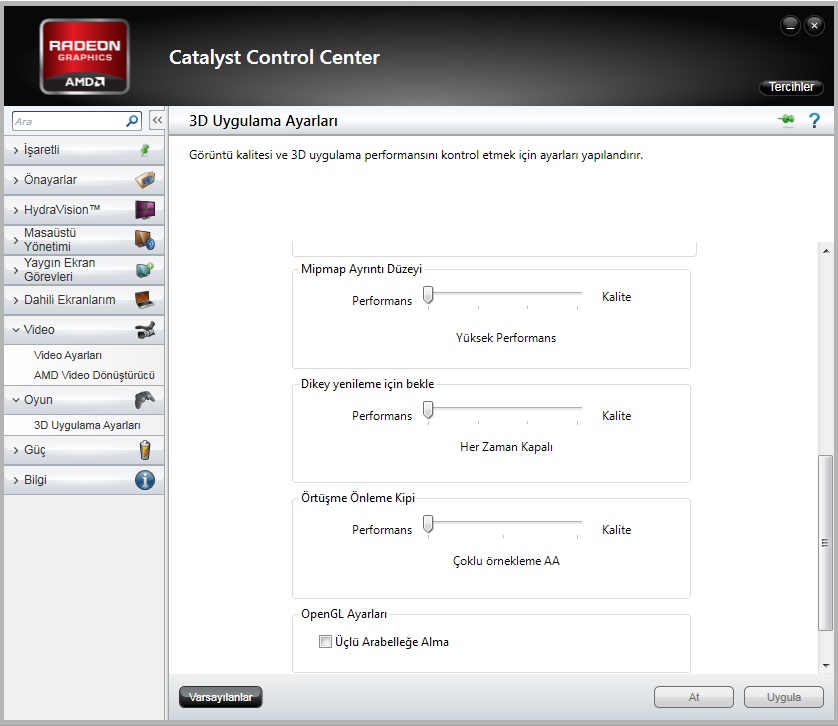Click Kalite label of Mipmap slider
The width and height of the screenshot is (838, 726).
tap(616, 297)
